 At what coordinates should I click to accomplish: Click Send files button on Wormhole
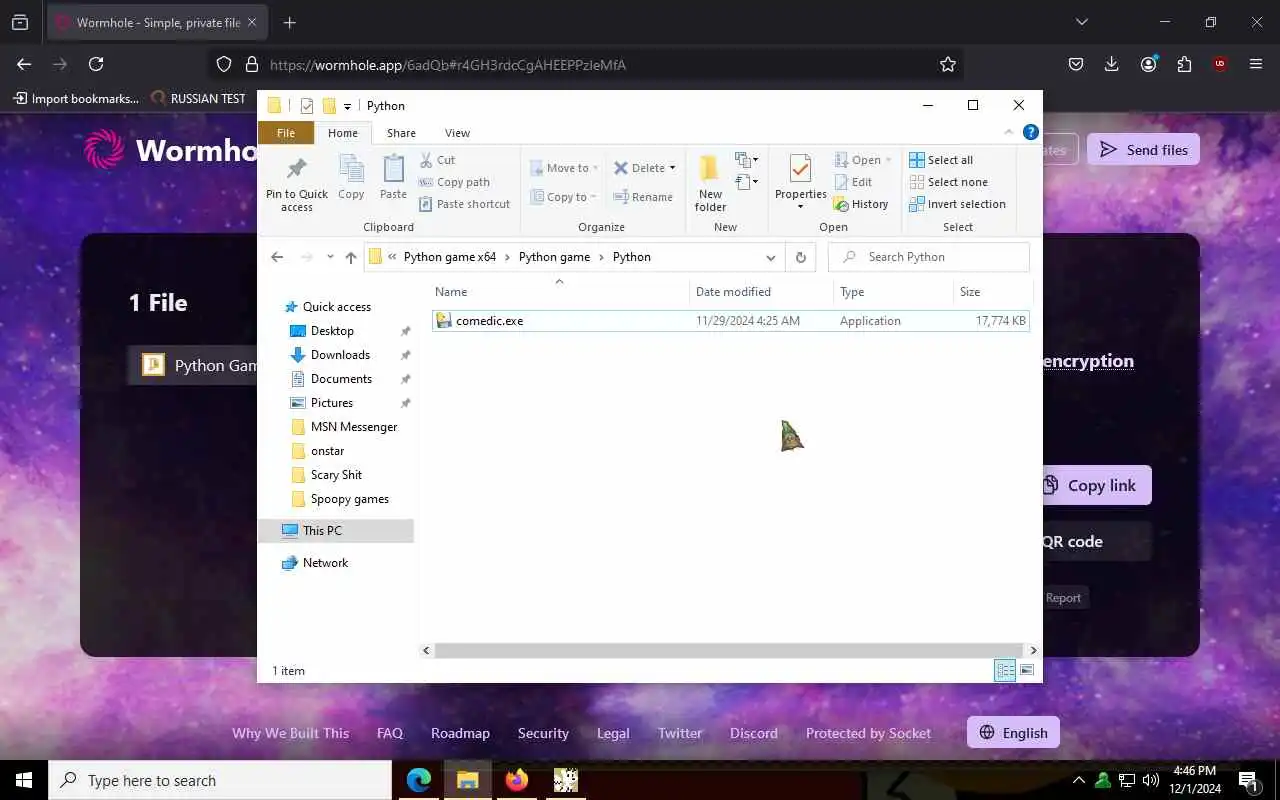pos(1143,150)
